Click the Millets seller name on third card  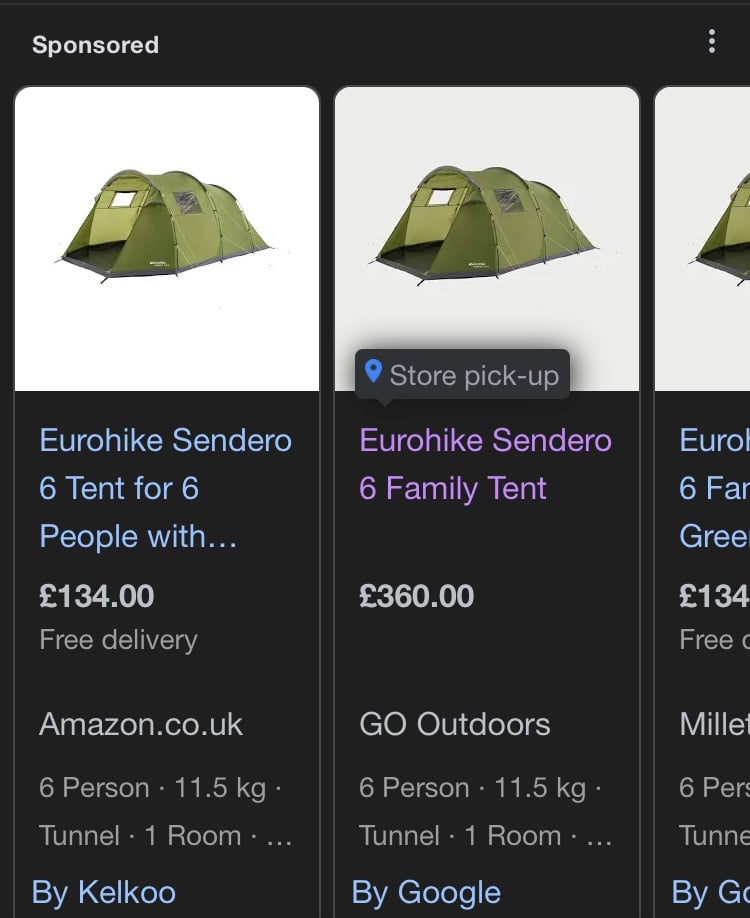pyautogui.click(x=714, y=725)
